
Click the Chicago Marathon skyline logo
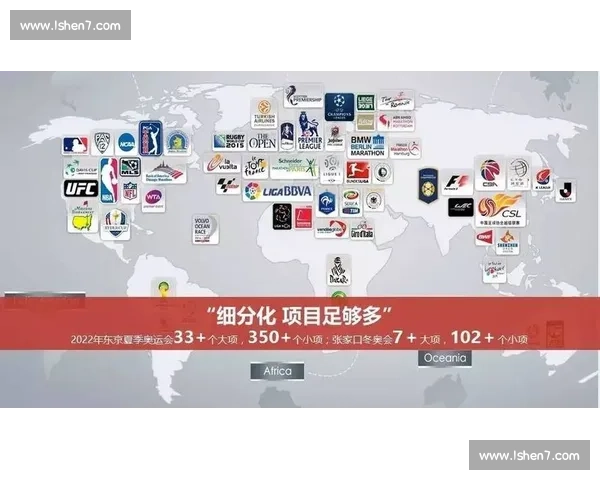point(164,173)
